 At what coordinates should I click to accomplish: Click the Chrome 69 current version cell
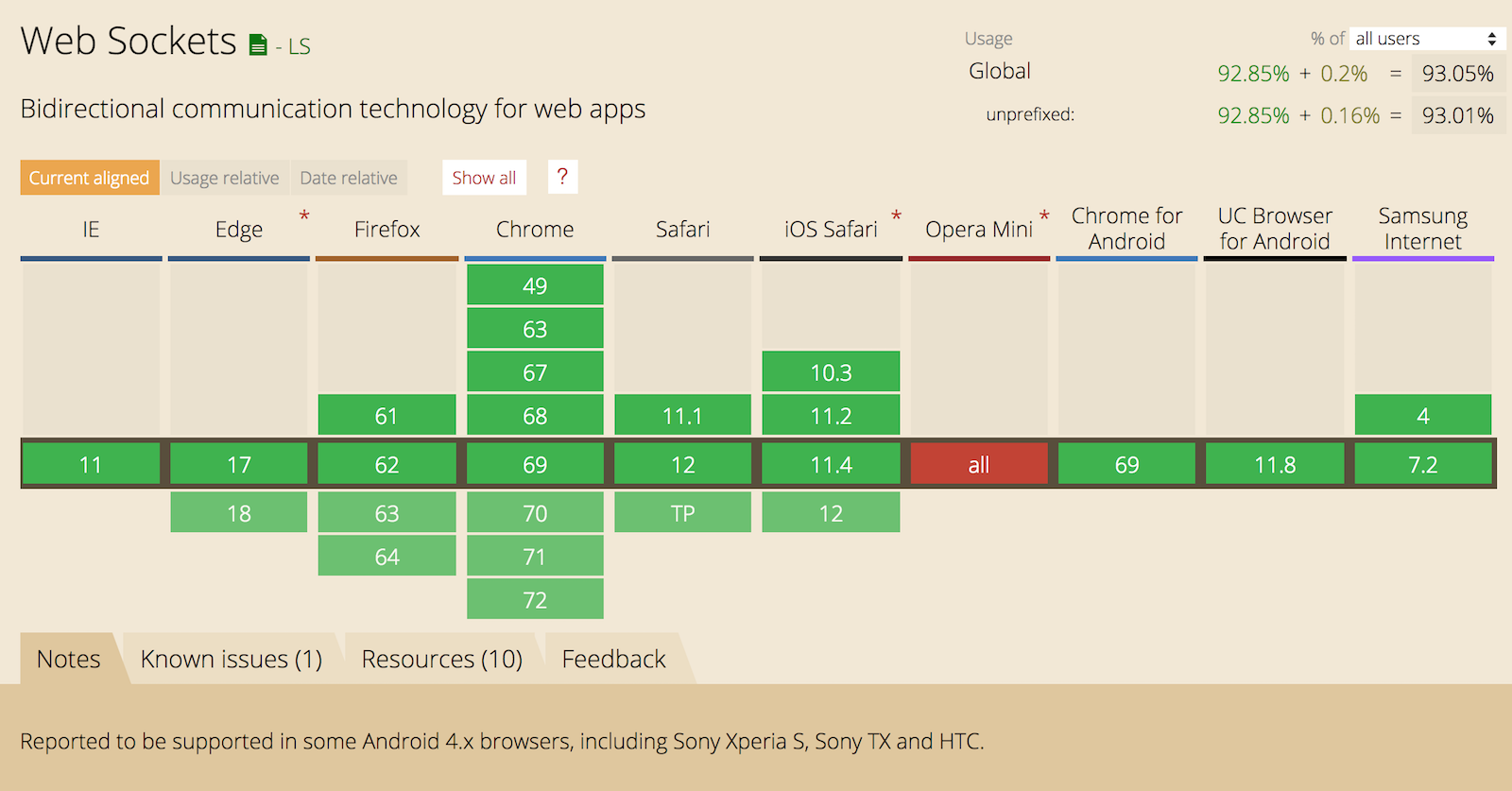tap(535, 464)
